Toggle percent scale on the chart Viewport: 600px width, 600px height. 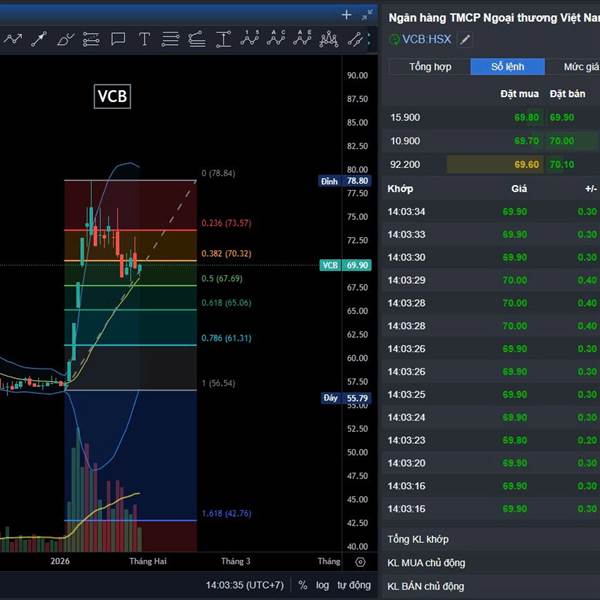303,585
